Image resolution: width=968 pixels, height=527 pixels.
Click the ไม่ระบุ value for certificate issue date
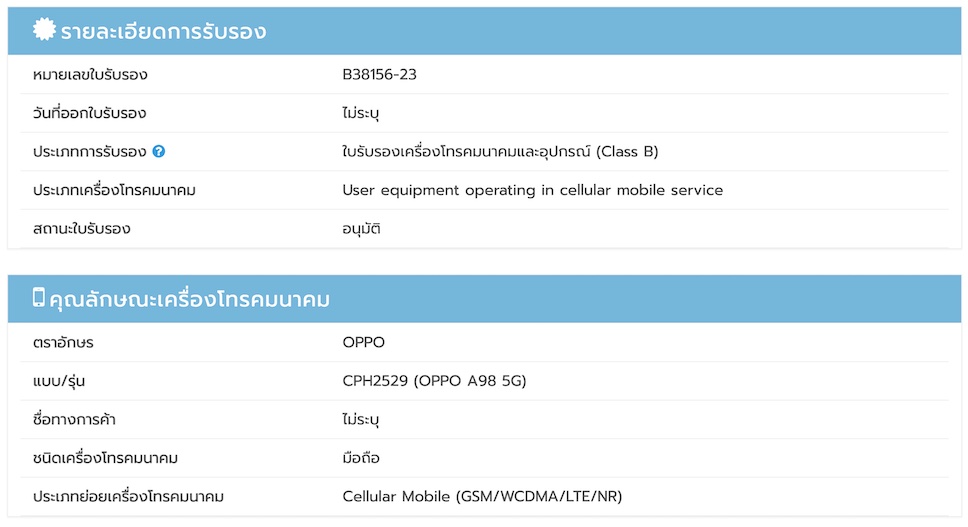[x=361, y=113]
